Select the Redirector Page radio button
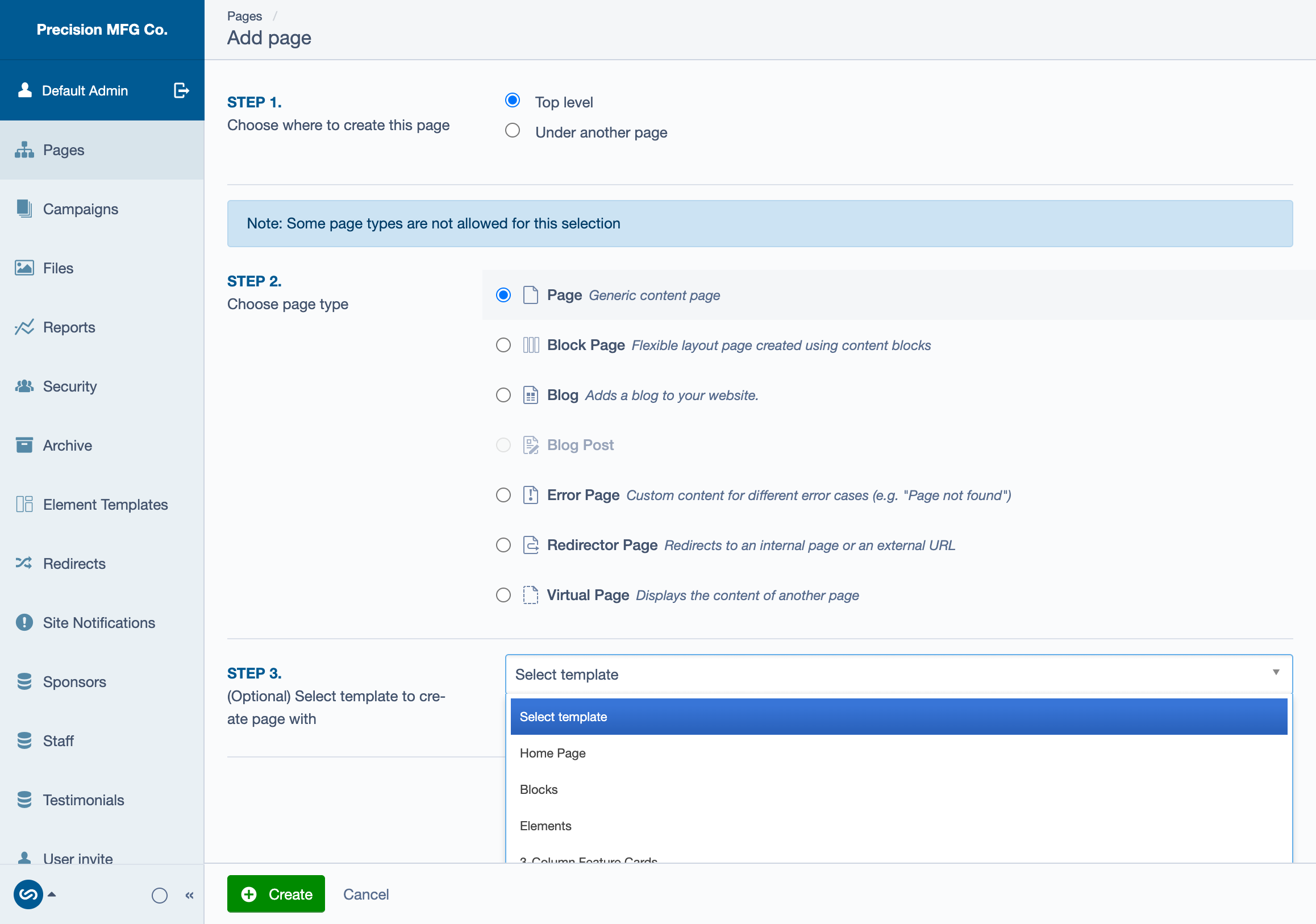1316x924 pixels. point(503,544)
